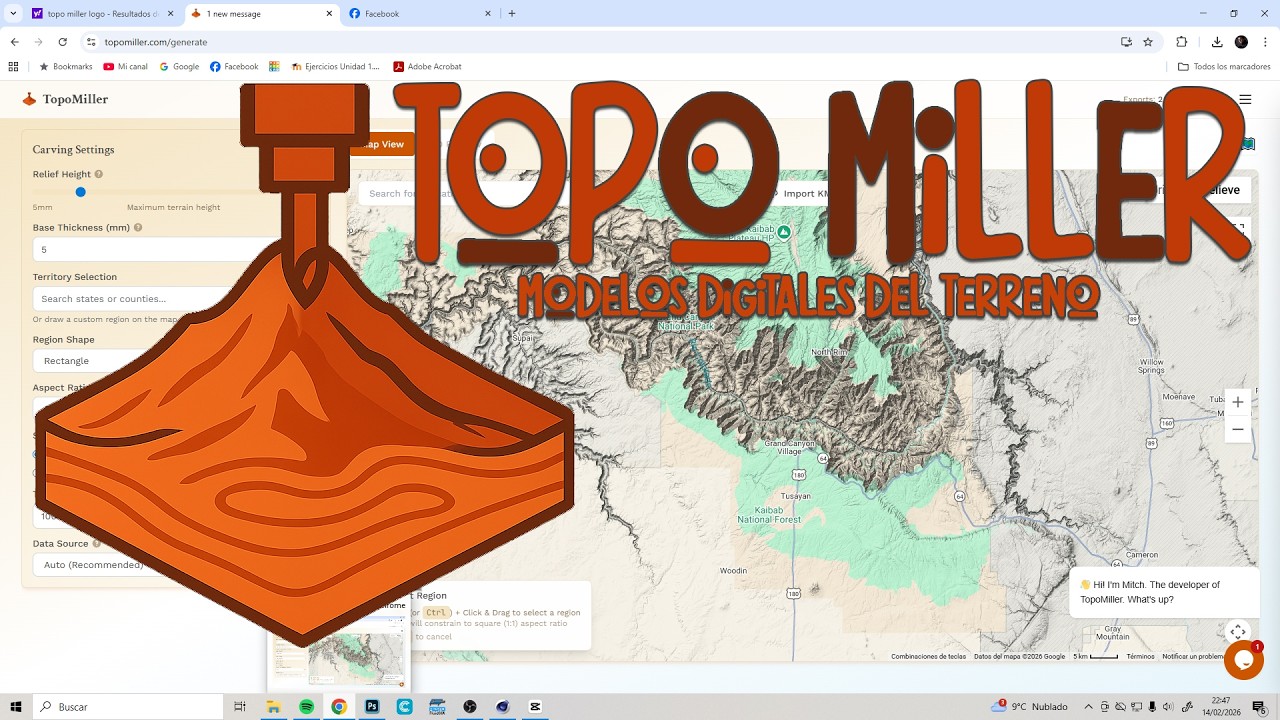The height and width of the screenshot is (720, 1280).
Task: Click the browser address bar URL
Action: 156,42
